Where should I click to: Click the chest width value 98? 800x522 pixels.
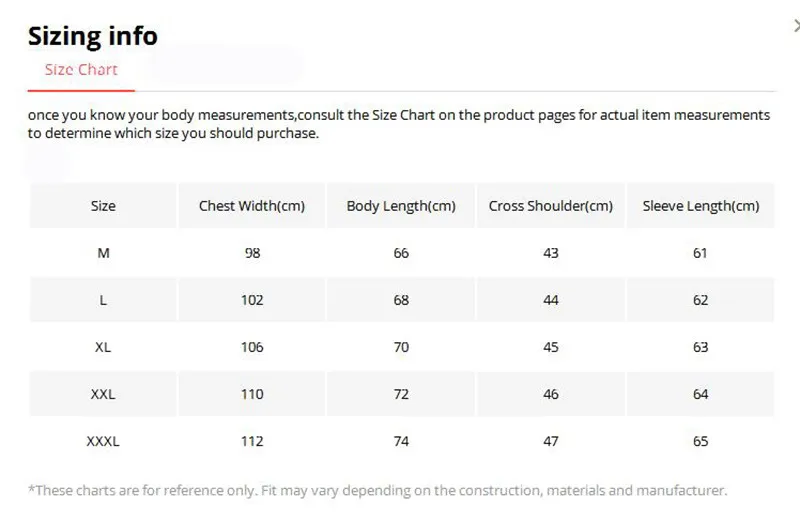[x=252, y=253]
